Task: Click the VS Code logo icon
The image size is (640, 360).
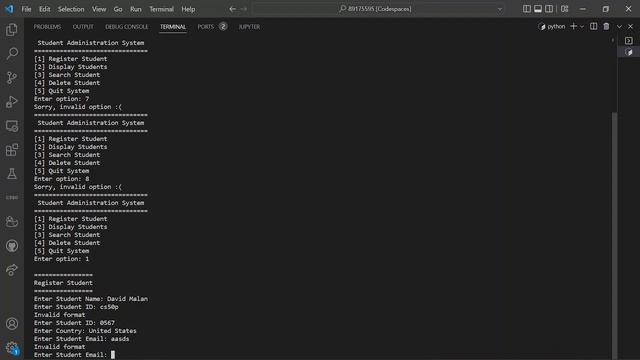Action: 9,9
